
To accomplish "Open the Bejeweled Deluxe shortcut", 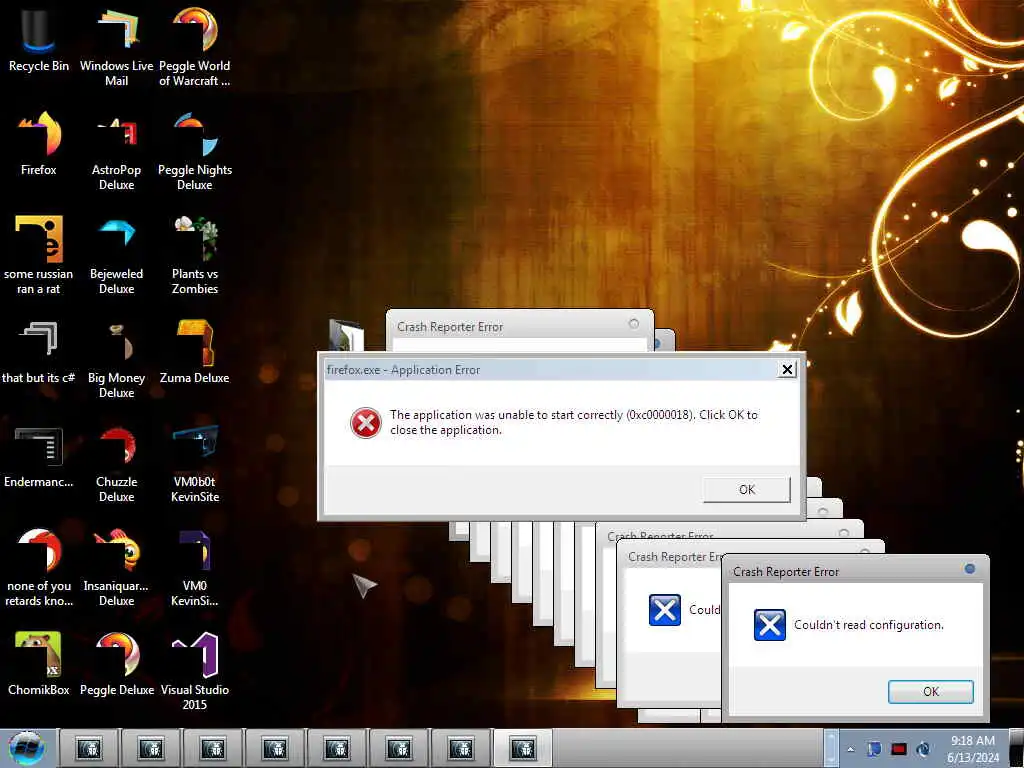I will coord(116,255).
